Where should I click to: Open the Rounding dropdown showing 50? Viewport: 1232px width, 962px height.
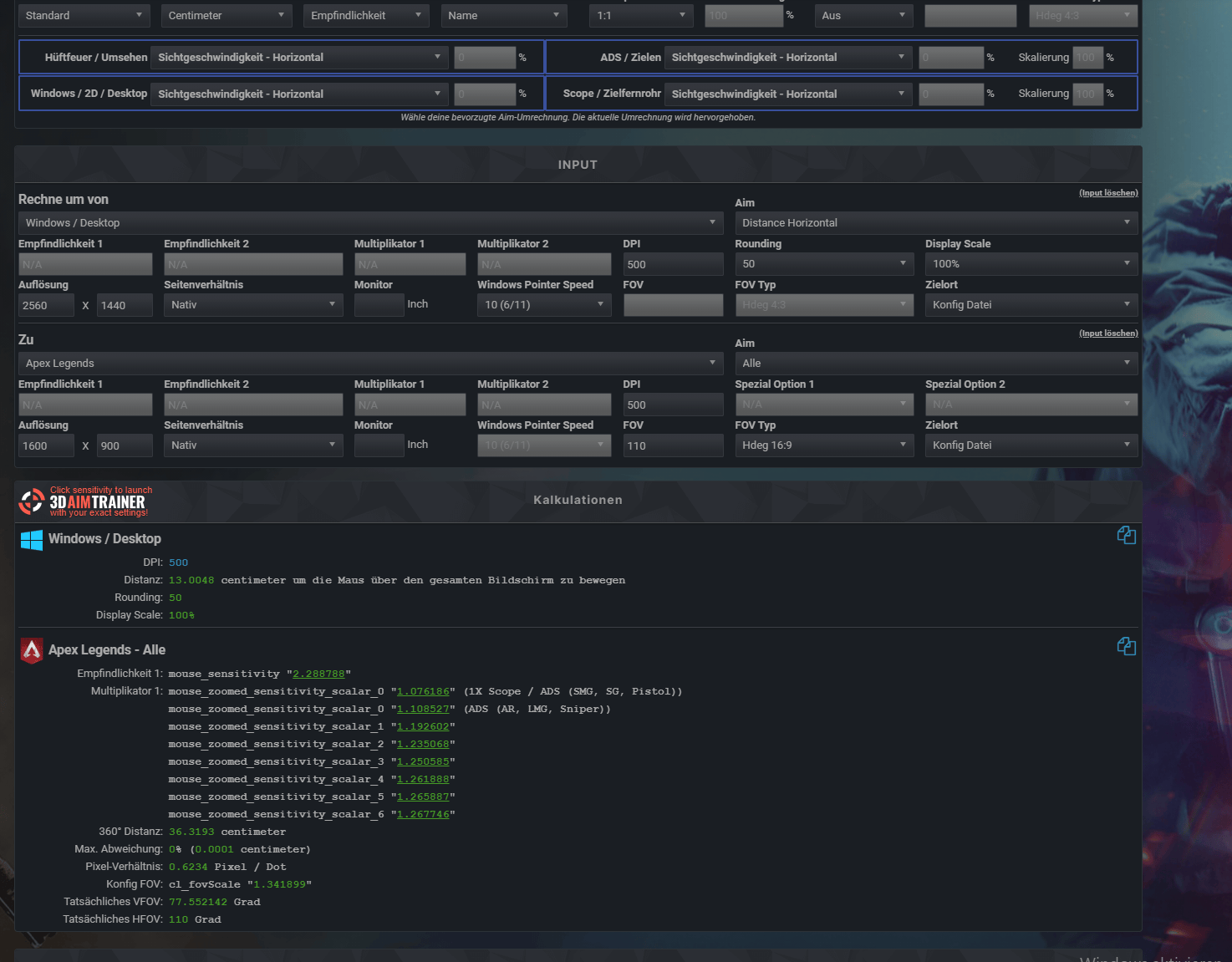click(x=824, y=264)
